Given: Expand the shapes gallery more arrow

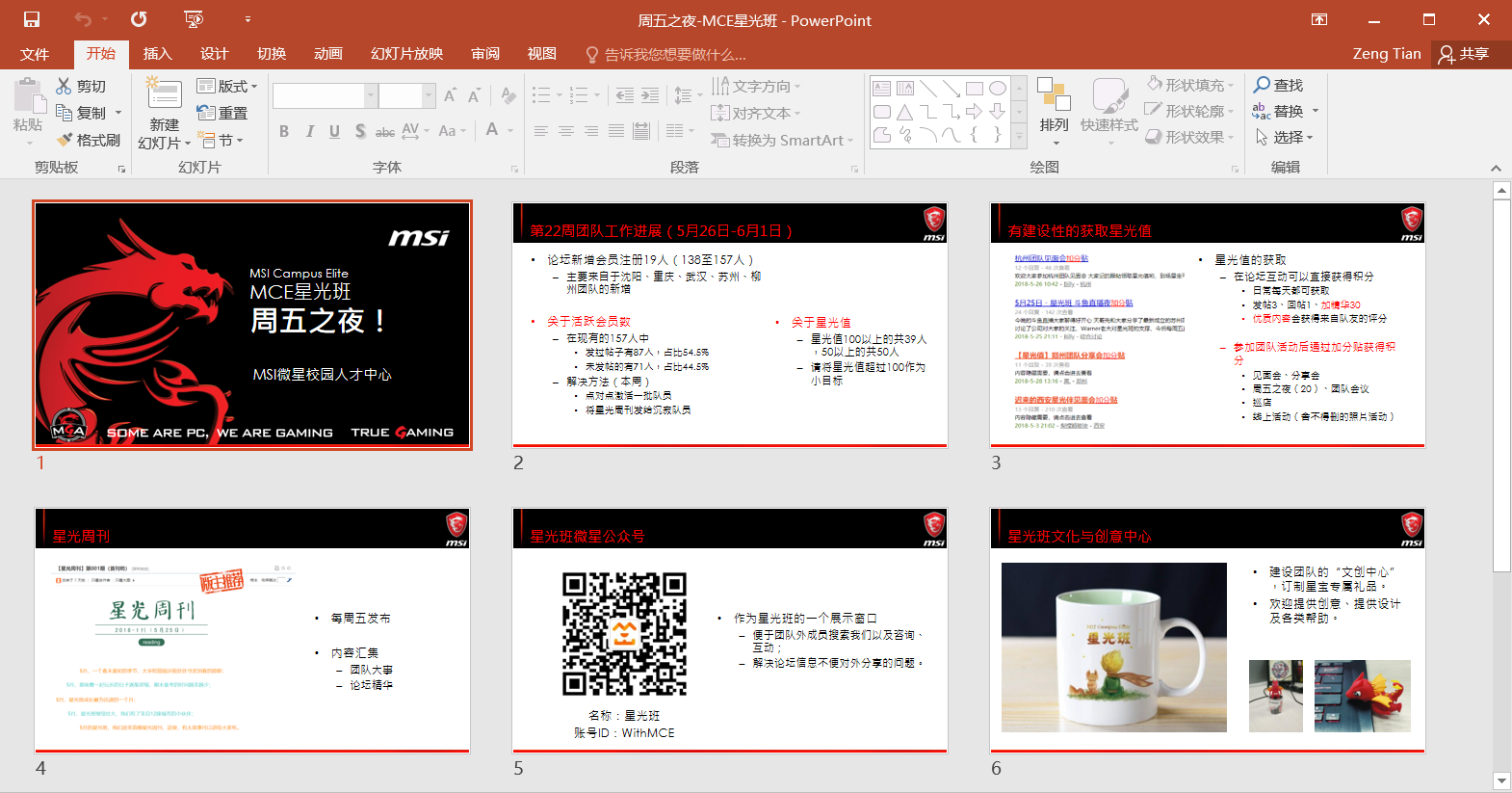Looking at the screenshot, I should (x=1019, y=138).
